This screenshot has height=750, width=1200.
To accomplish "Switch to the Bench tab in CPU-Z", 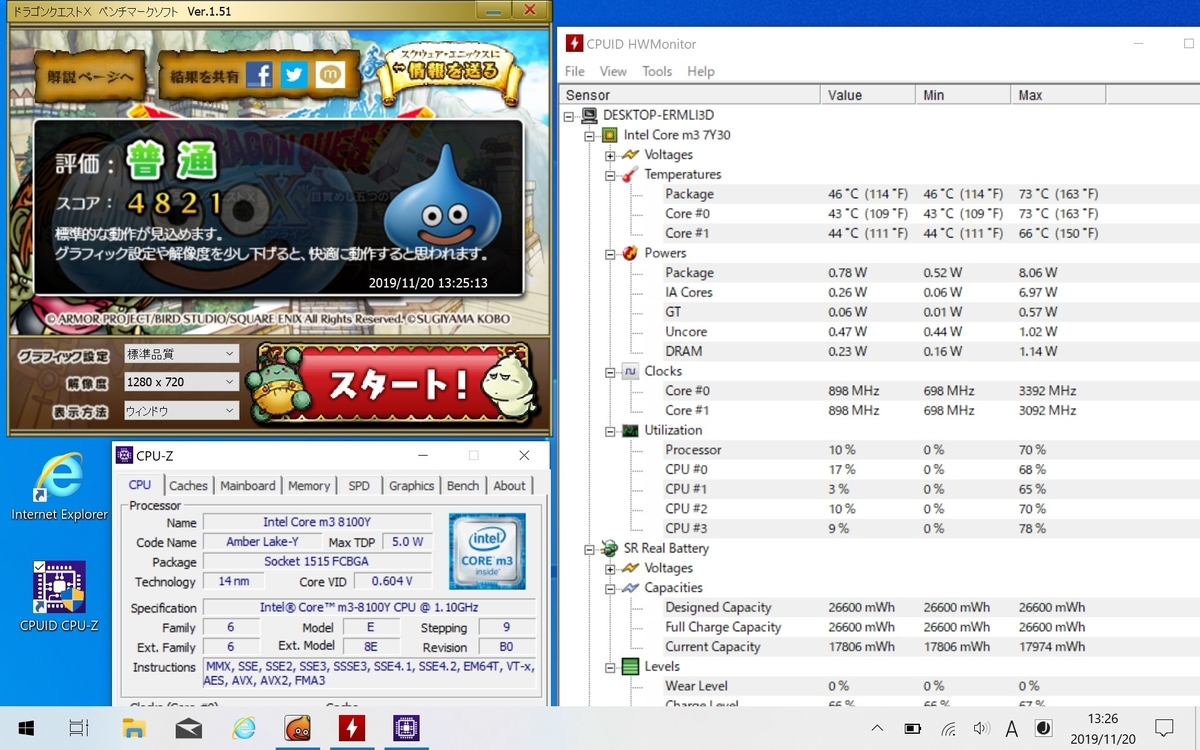I will pos(463,486).
